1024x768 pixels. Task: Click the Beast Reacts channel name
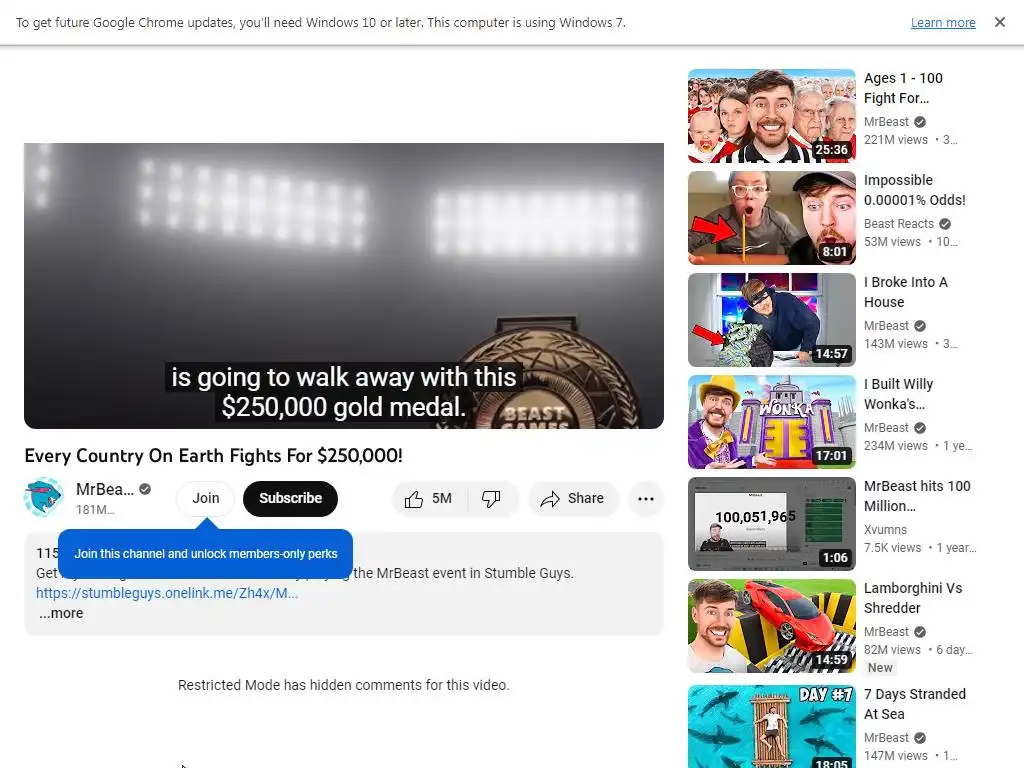tap(899, 223)
